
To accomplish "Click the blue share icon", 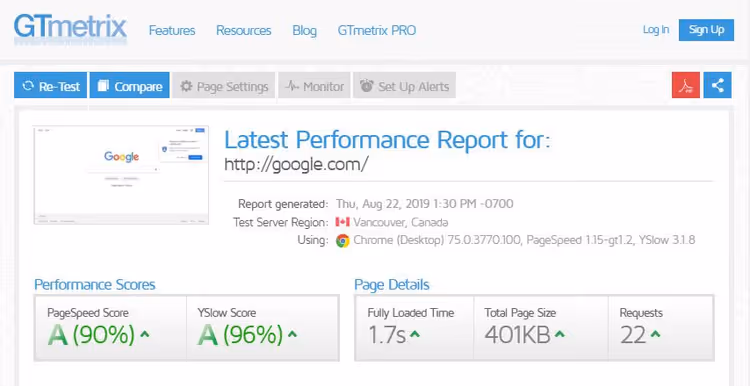I will [x=717, y=85].
